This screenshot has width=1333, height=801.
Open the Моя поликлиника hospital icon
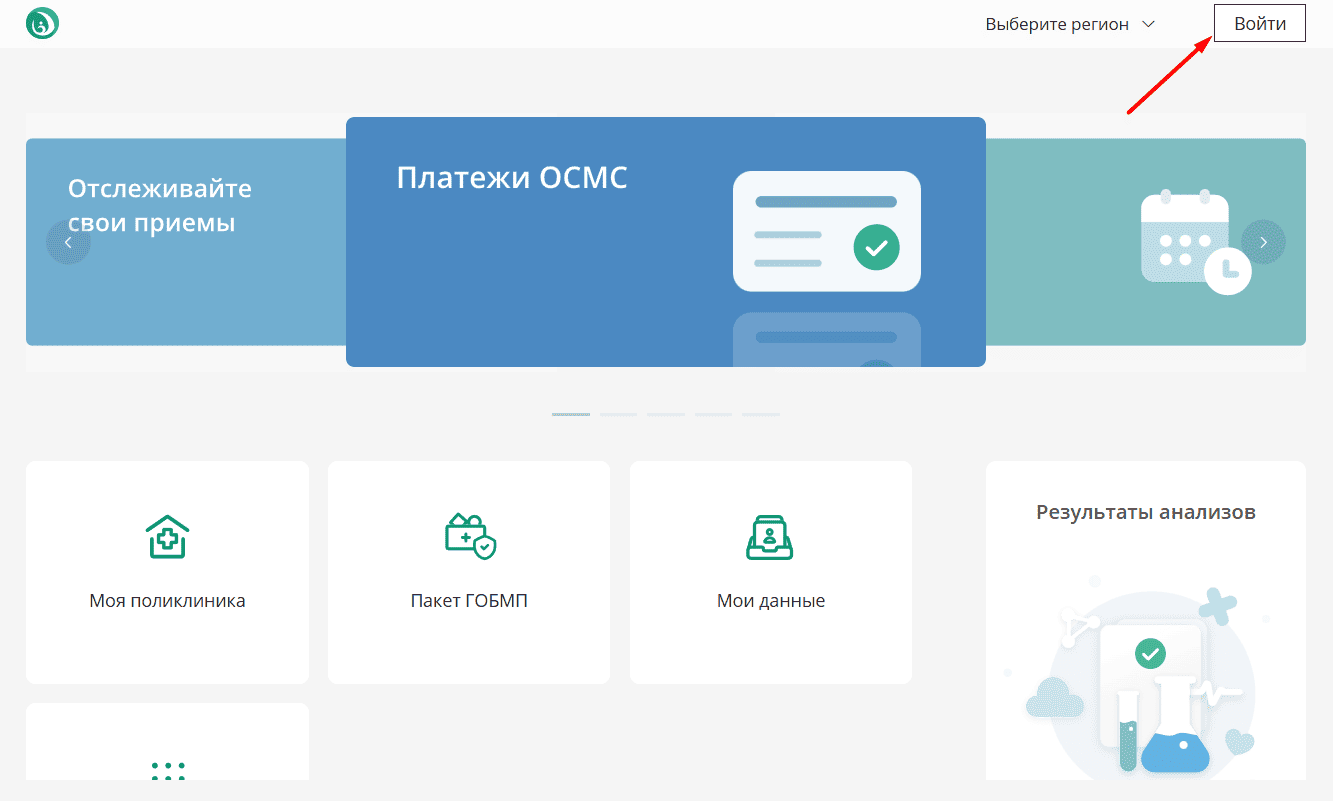coord(167,537)
